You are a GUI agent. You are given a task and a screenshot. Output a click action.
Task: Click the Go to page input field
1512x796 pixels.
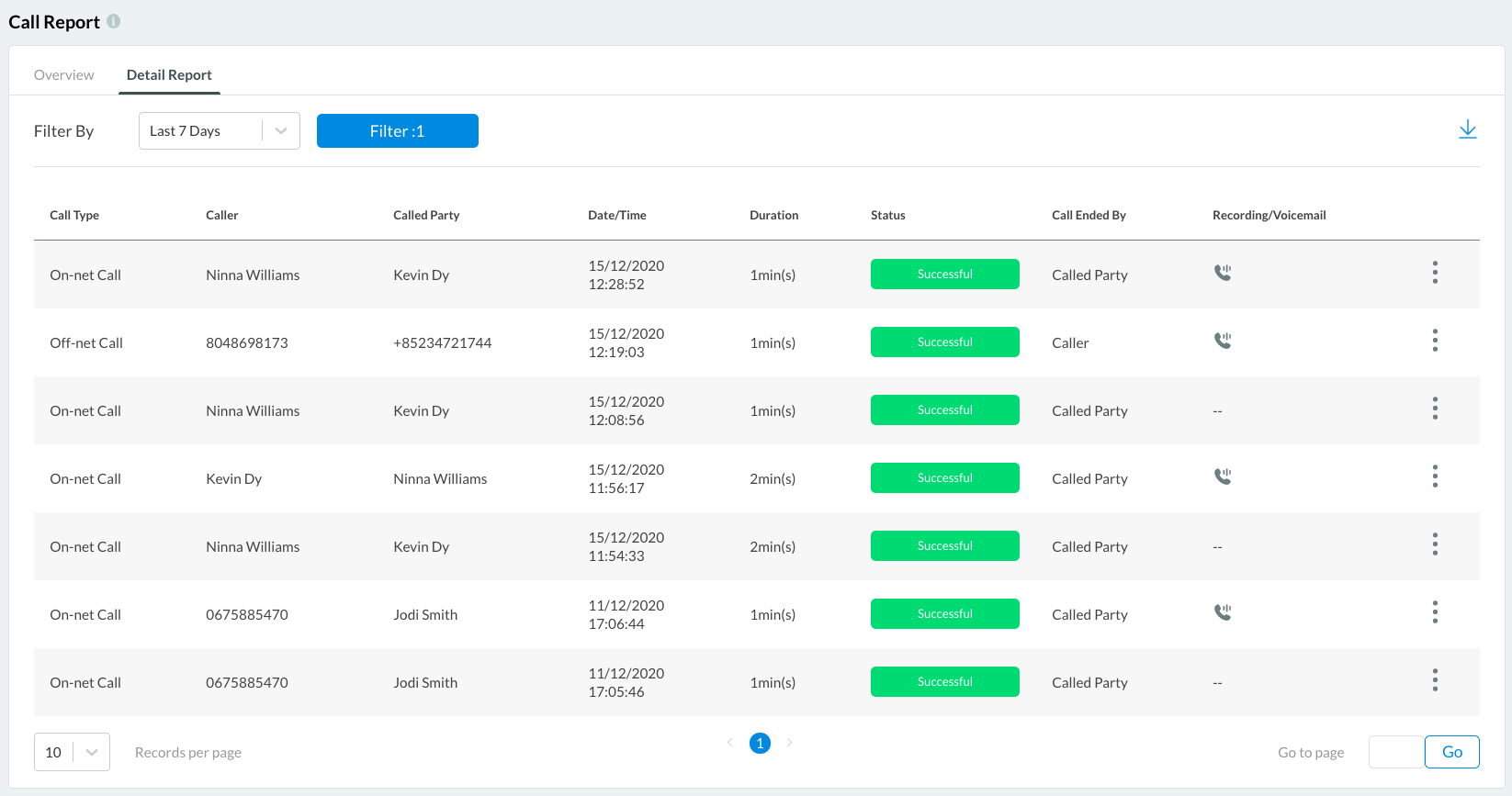pos(1396,752)
